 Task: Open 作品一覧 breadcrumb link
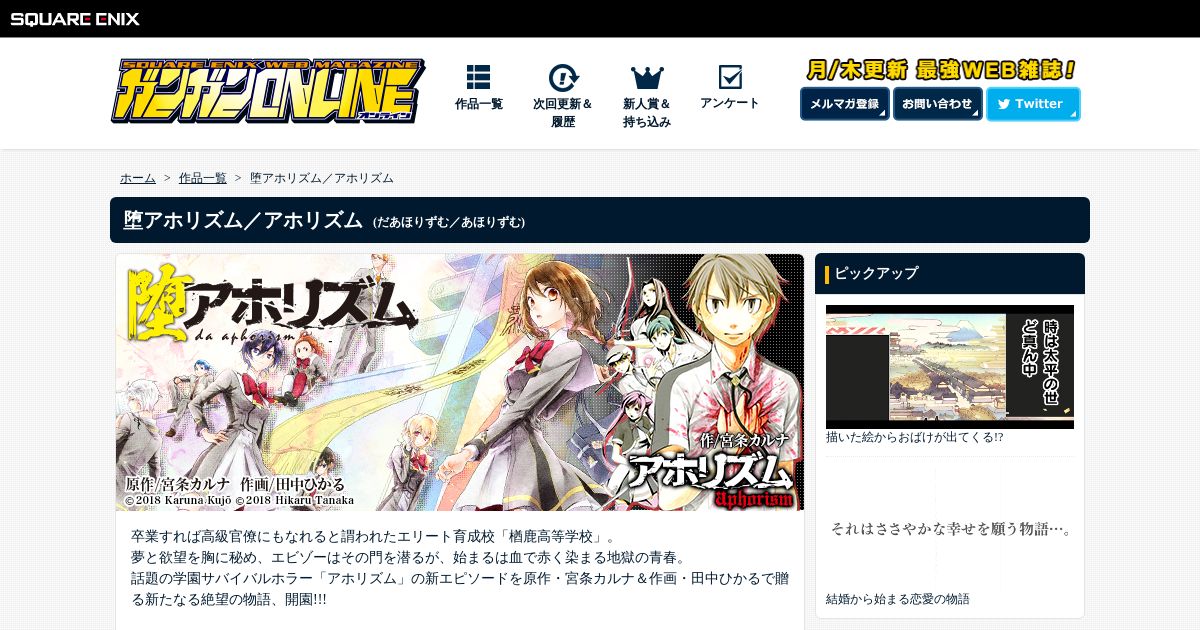coord(203,178)
